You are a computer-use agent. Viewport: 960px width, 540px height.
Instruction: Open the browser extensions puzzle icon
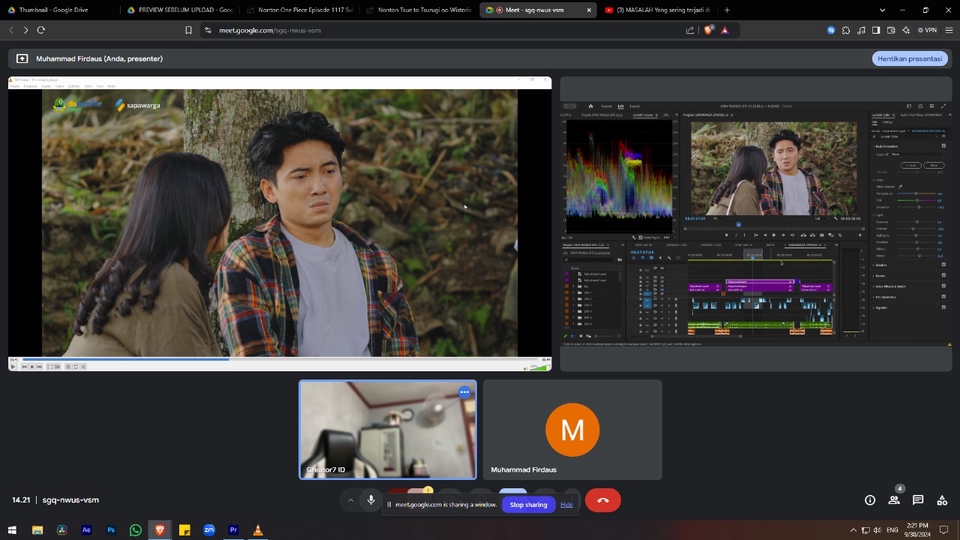coord(846,30)
